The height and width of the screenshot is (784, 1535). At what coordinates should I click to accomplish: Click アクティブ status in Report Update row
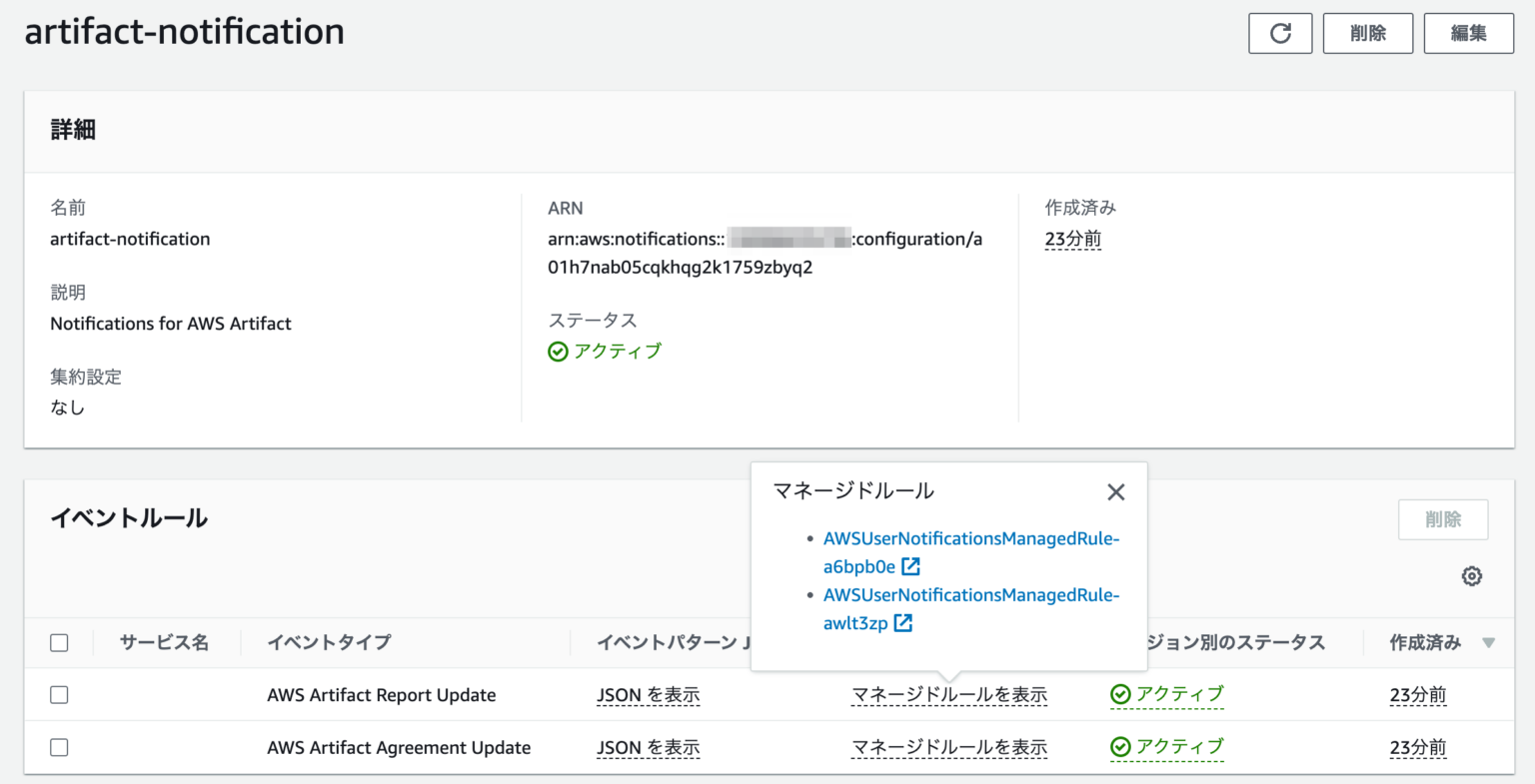(1167, 694)
